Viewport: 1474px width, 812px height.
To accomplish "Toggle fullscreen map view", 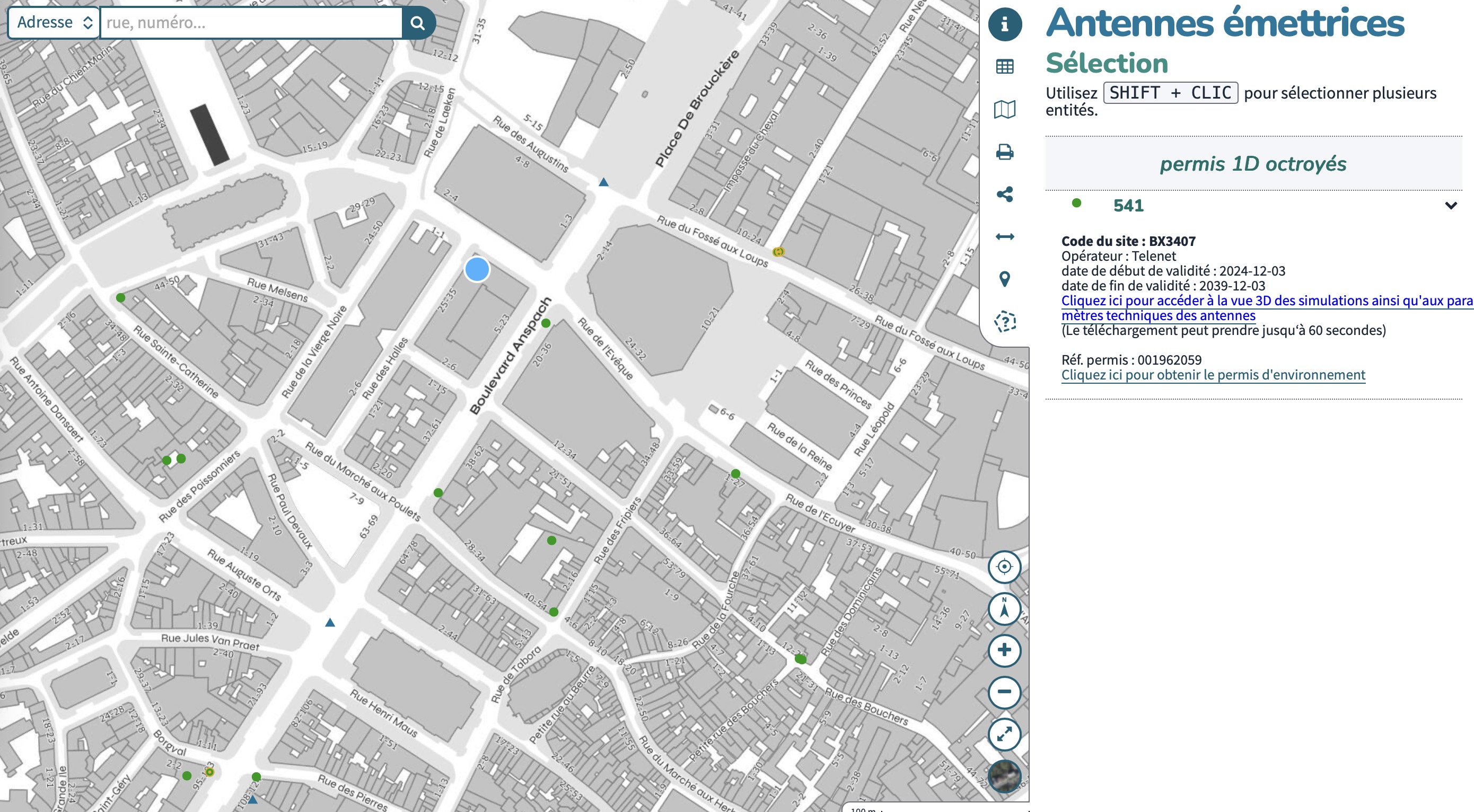I will (x=1004, y=734).
